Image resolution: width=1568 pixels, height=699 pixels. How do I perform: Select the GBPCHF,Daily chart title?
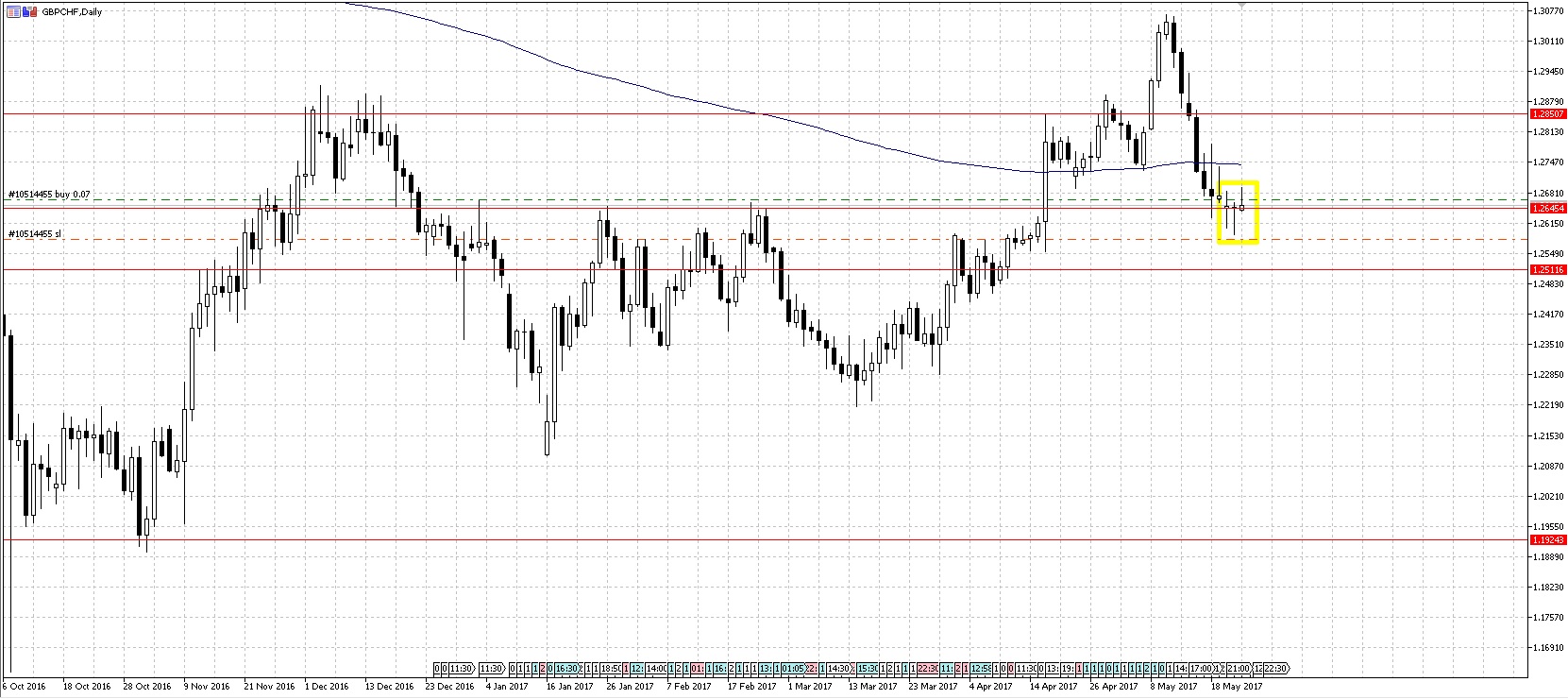pyautogui.click(x=72, y=12)
